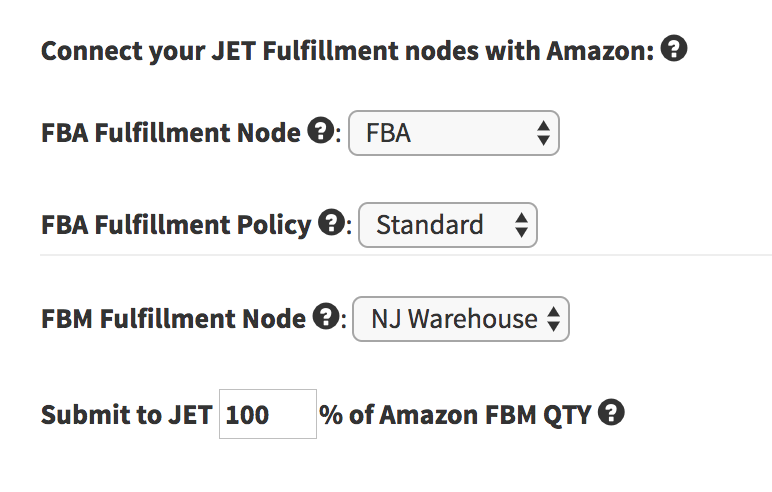Image resolution: width=772 pixels, height=492 pixels.
Task: Click the '% of Amazon FBM QTY' text
Action: point(454,414)
